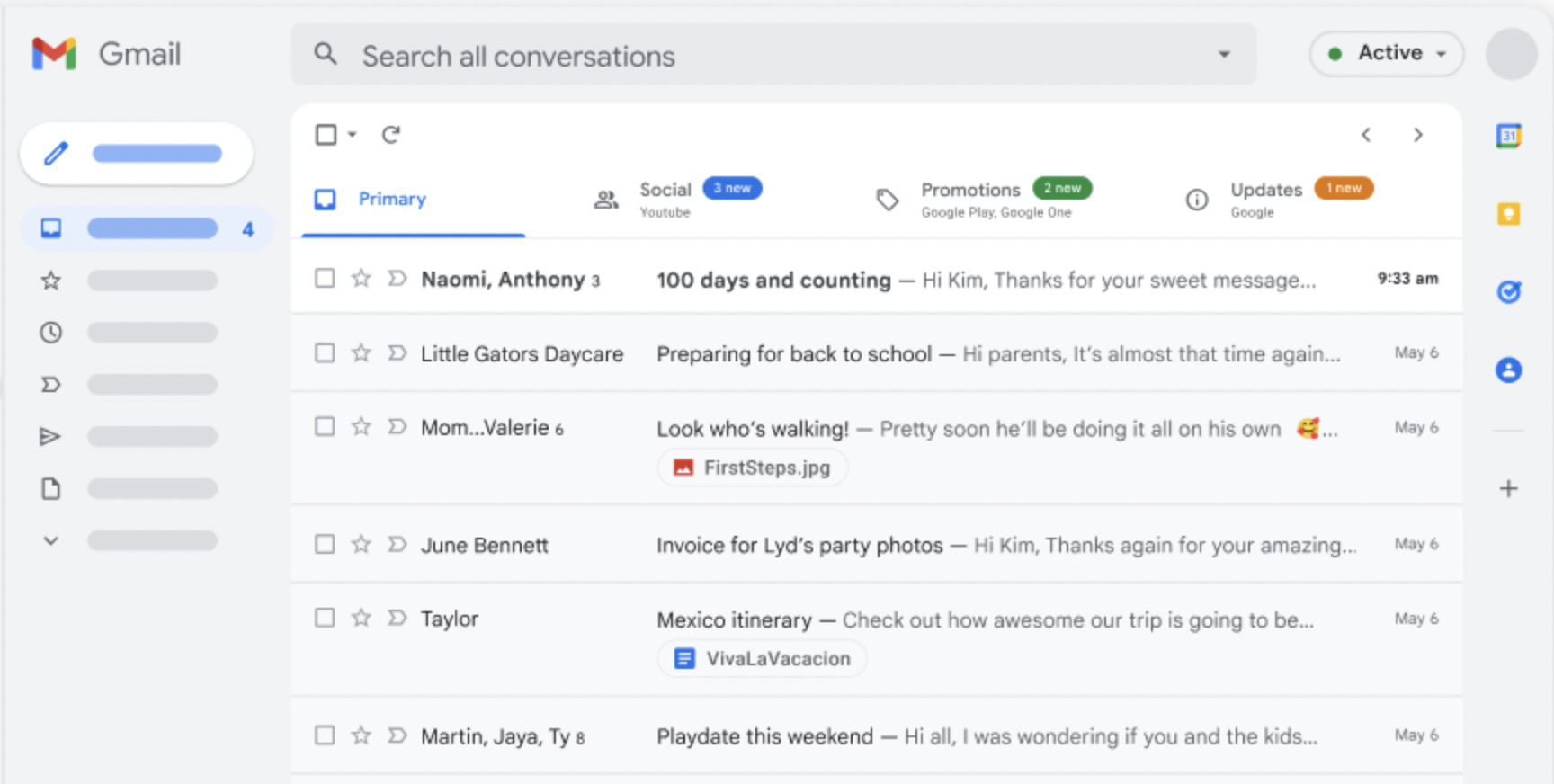Expand search options dropdown arrow
This screenshot has height=784, width=1554.
pos(1223,55)
